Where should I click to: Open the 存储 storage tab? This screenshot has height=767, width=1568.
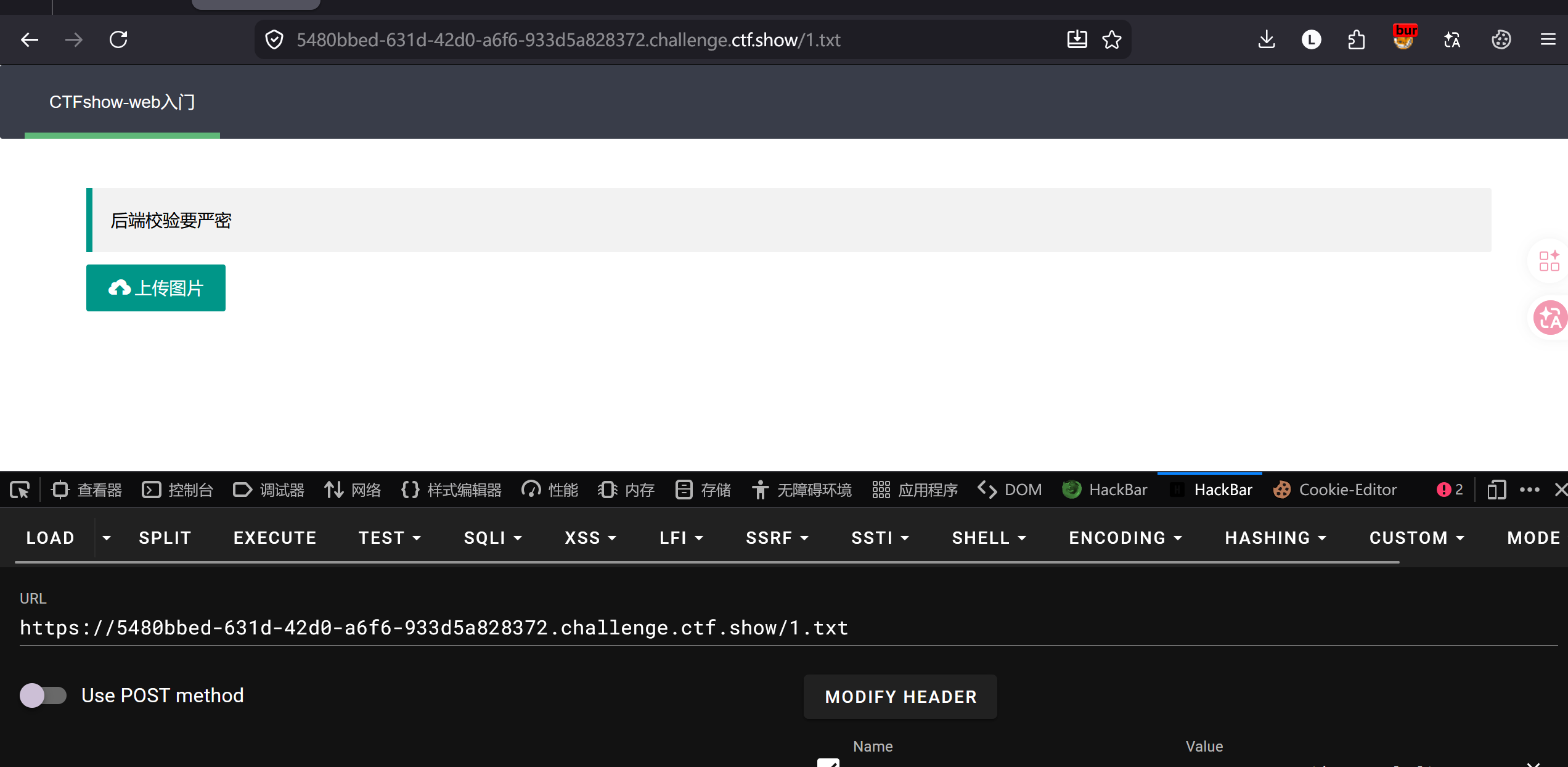click(703, 490)
